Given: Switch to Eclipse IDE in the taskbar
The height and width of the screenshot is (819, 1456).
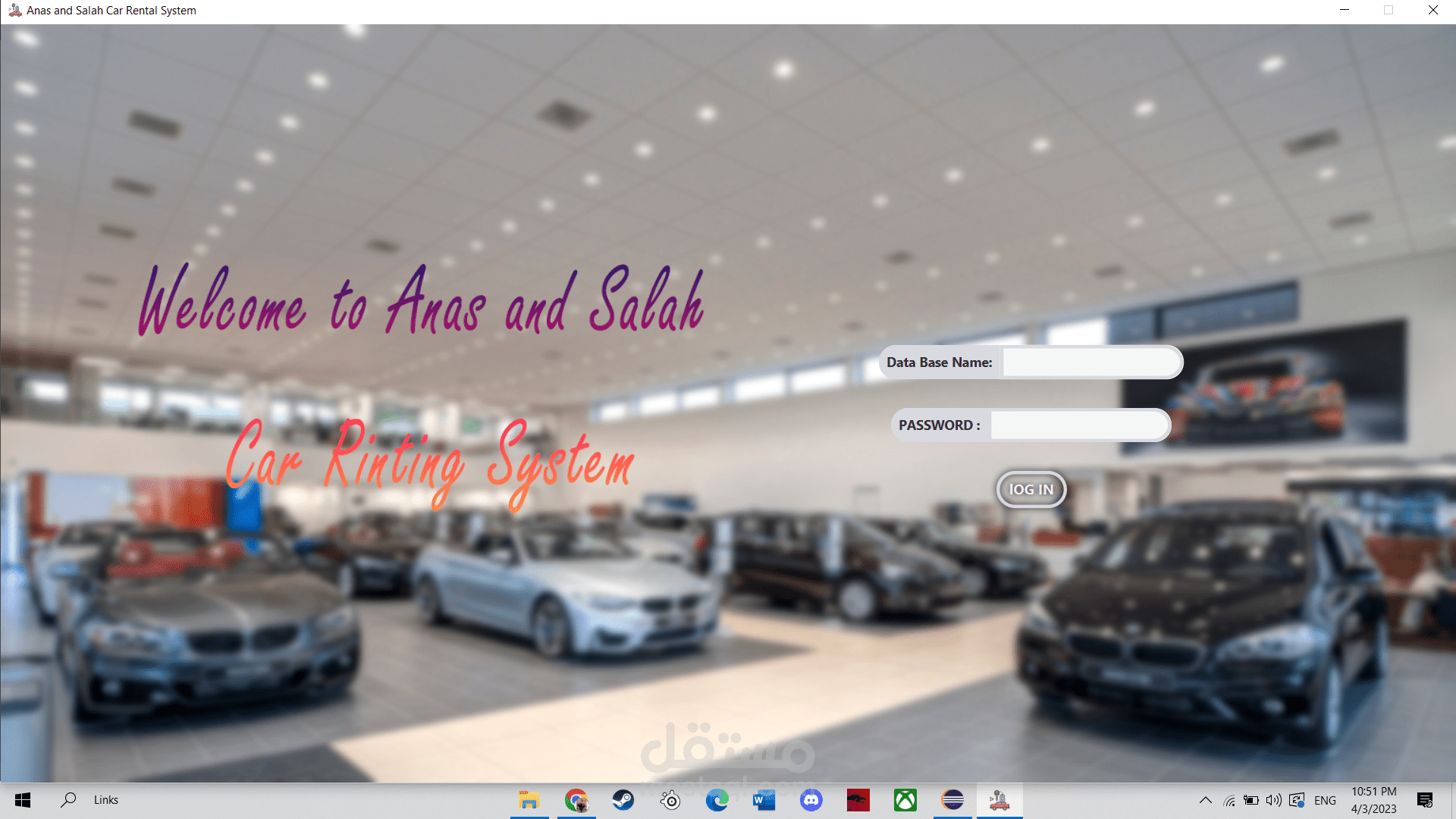Looking at the screenshot, I should pos(952,800).
